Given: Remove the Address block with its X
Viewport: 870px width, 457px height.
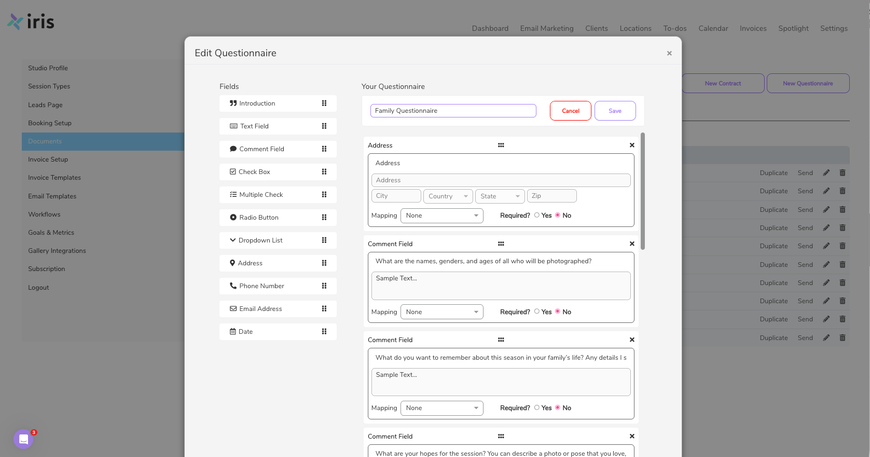Looking at the screenshot, I should 631,145.
